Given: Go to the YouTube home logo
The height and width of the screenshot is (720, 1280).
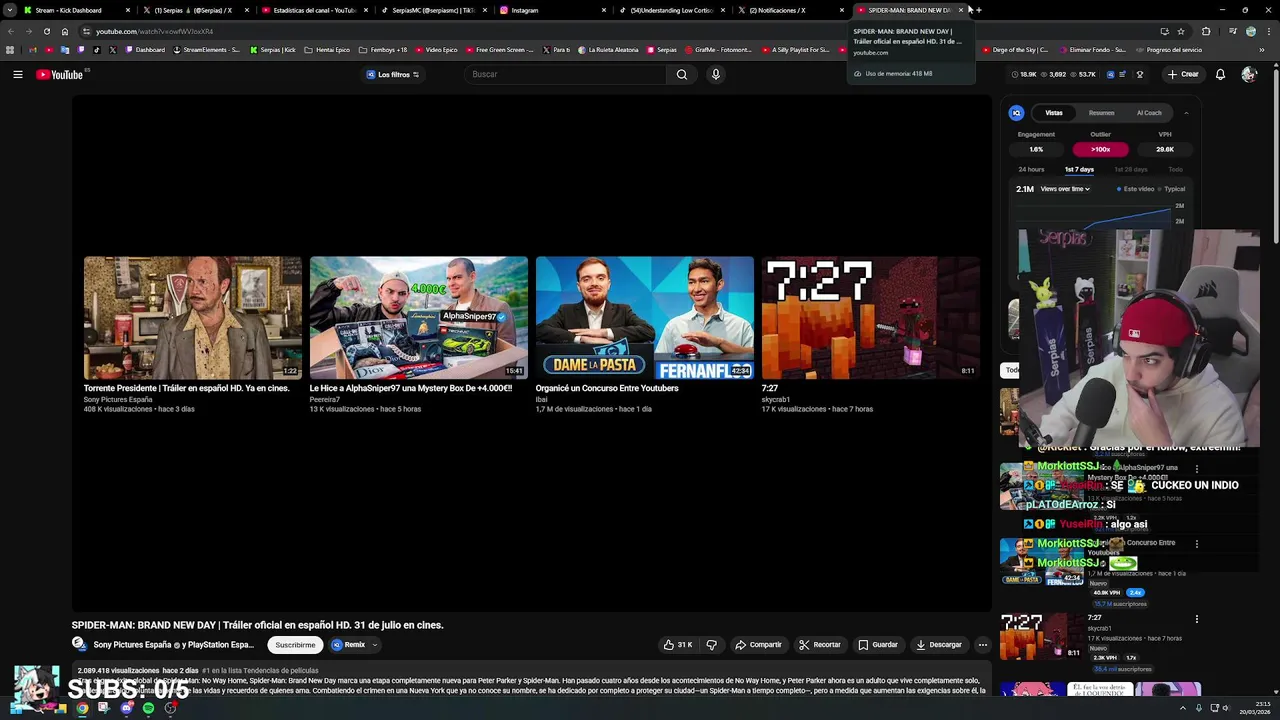Looking at the screenshot, I should [60, 74].
